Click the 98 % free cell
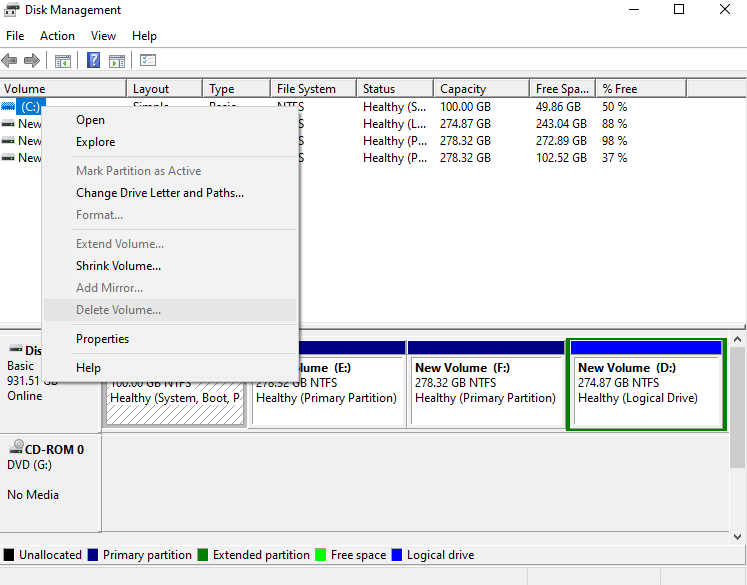747x585 pixels. [614, 141]
